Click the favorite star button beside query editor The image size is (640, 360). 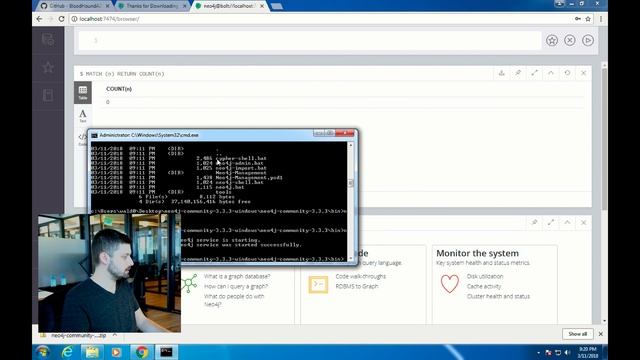[x=552, y=40]
